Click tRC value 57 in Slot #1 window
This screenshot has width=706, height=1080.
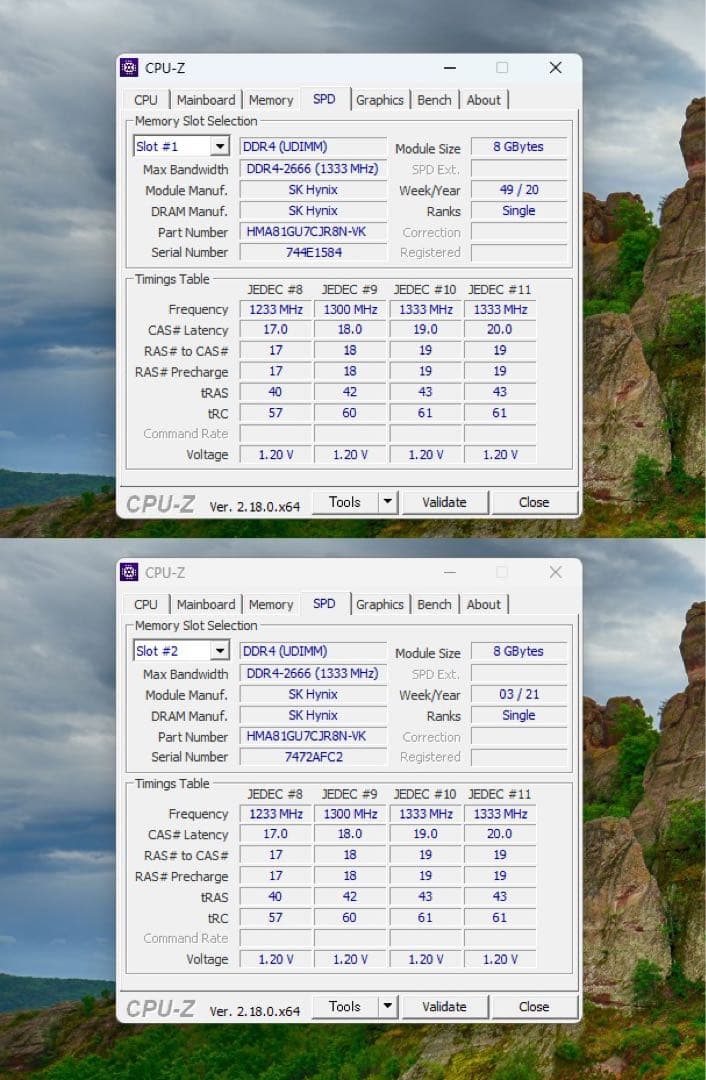[x=276, y=413]
